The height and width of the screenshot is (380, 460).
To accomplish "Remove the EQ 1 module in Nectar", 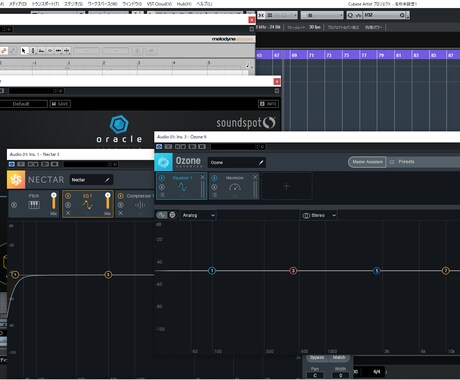I will tap(68, 213).
